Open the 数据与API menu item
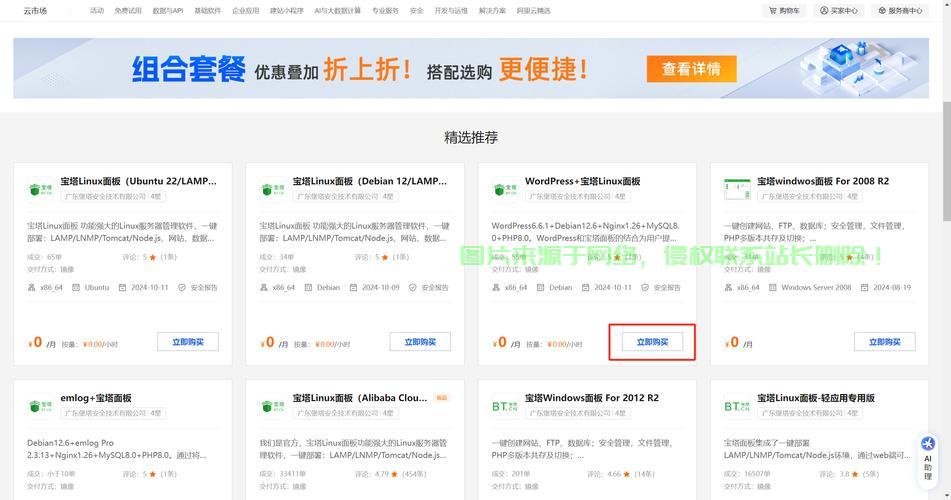 (x=167, y=10)
